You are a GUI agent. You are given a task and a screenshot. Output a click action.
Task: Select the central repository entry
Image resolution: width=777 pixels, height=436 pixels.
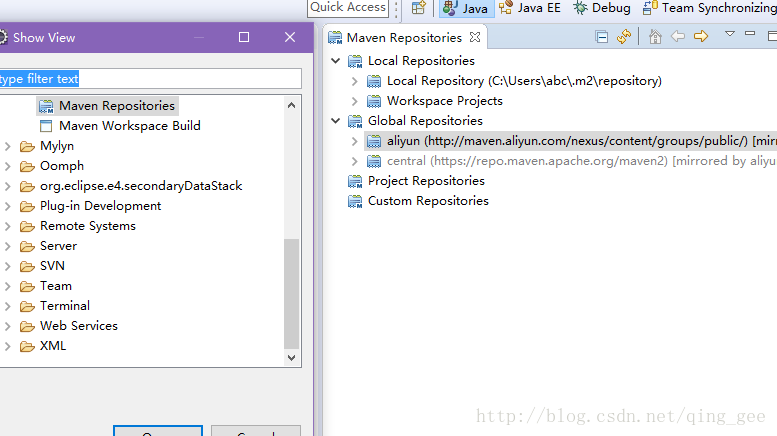point(581,161)
